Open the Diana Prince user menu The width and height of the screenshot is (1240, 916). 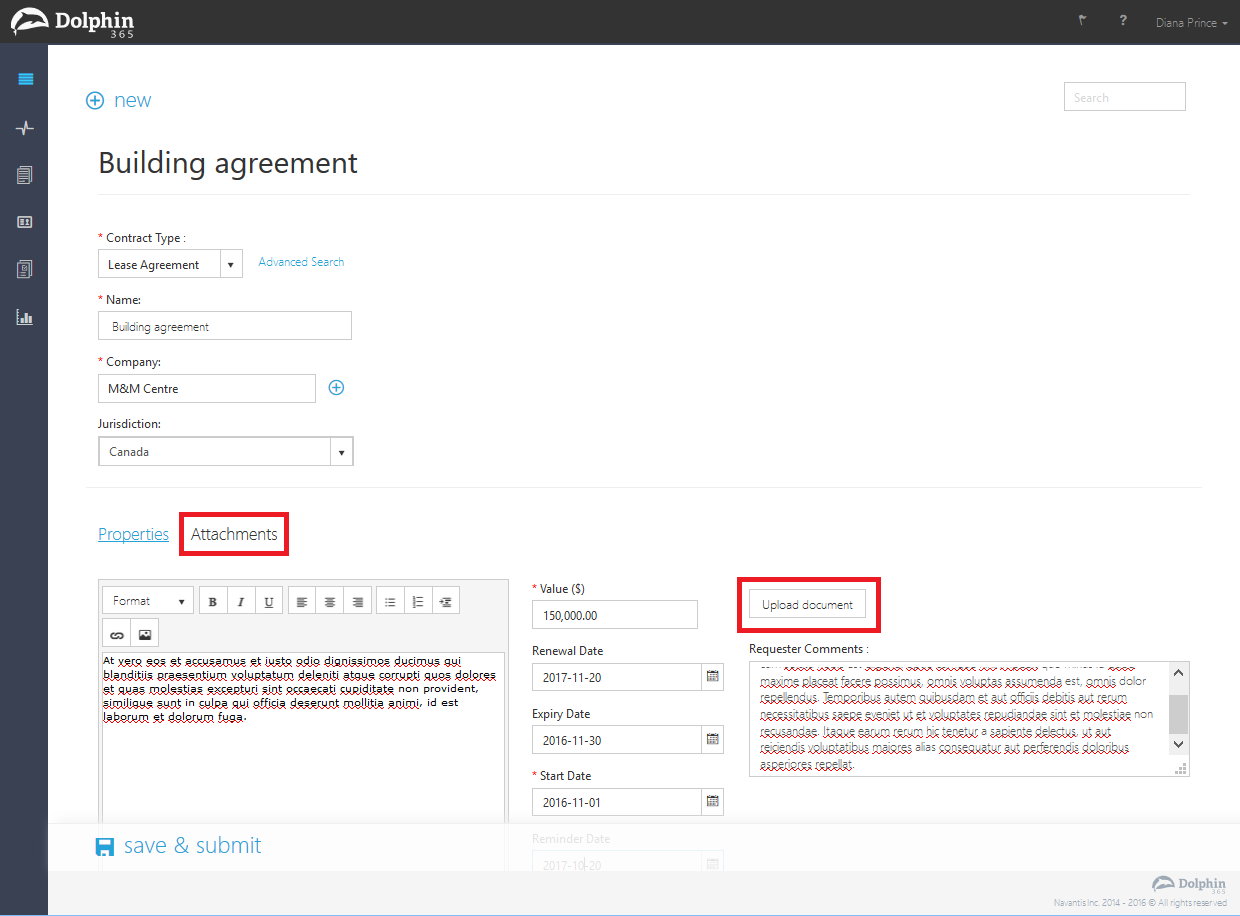pyautogui.click(x=1191, y=22)
